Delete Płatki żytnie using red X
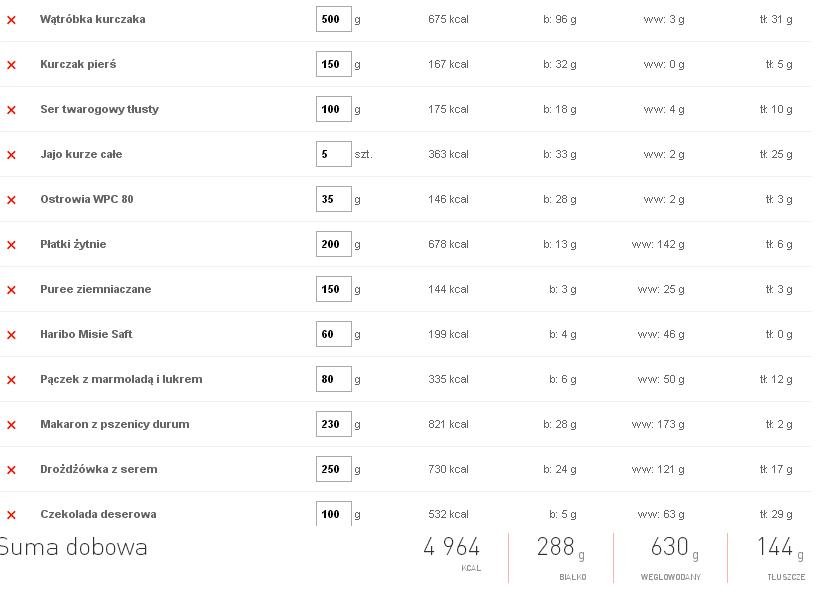 (11, 245)
